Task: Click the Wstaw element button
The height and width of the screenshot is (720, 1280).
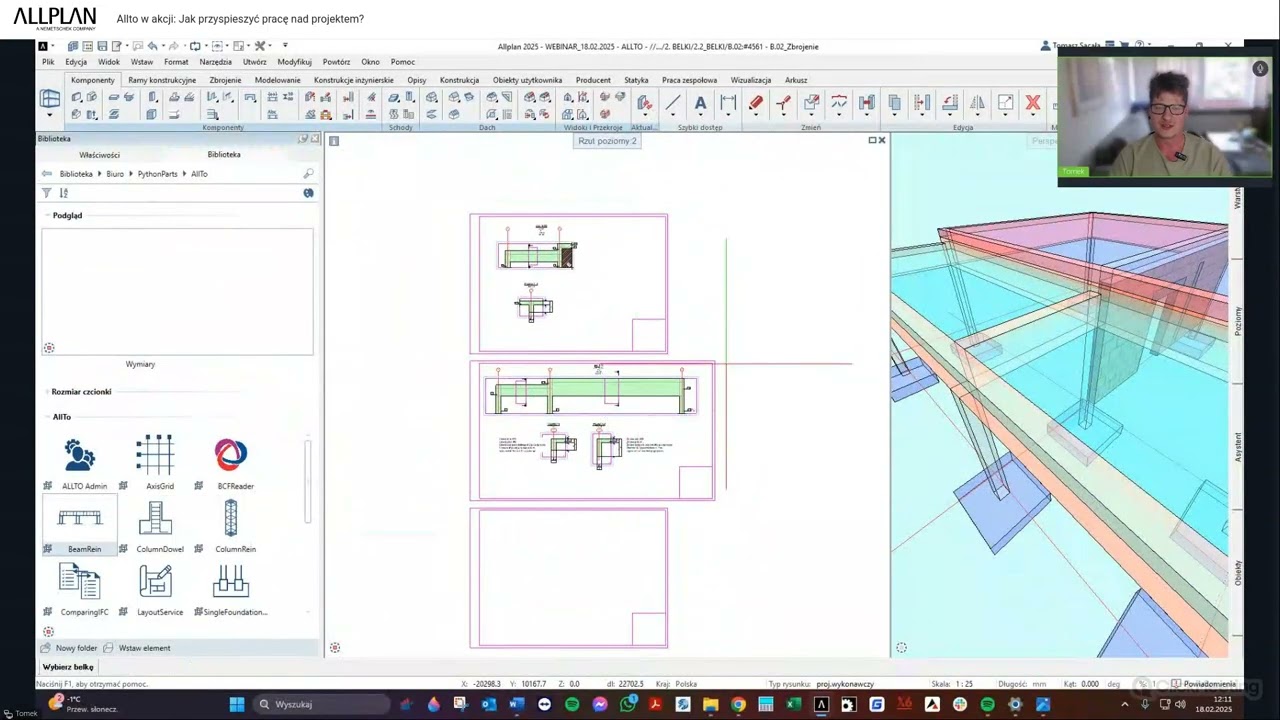Action: (137, 648)
